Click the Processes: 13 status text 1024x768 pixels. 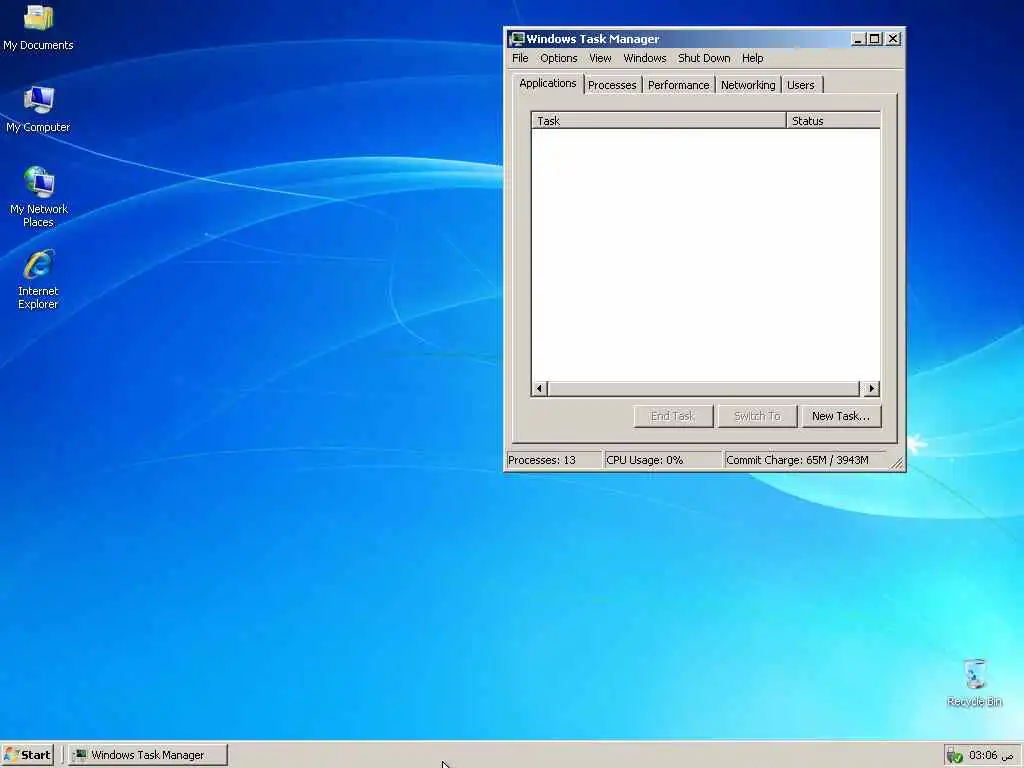(x=541, y=460)
